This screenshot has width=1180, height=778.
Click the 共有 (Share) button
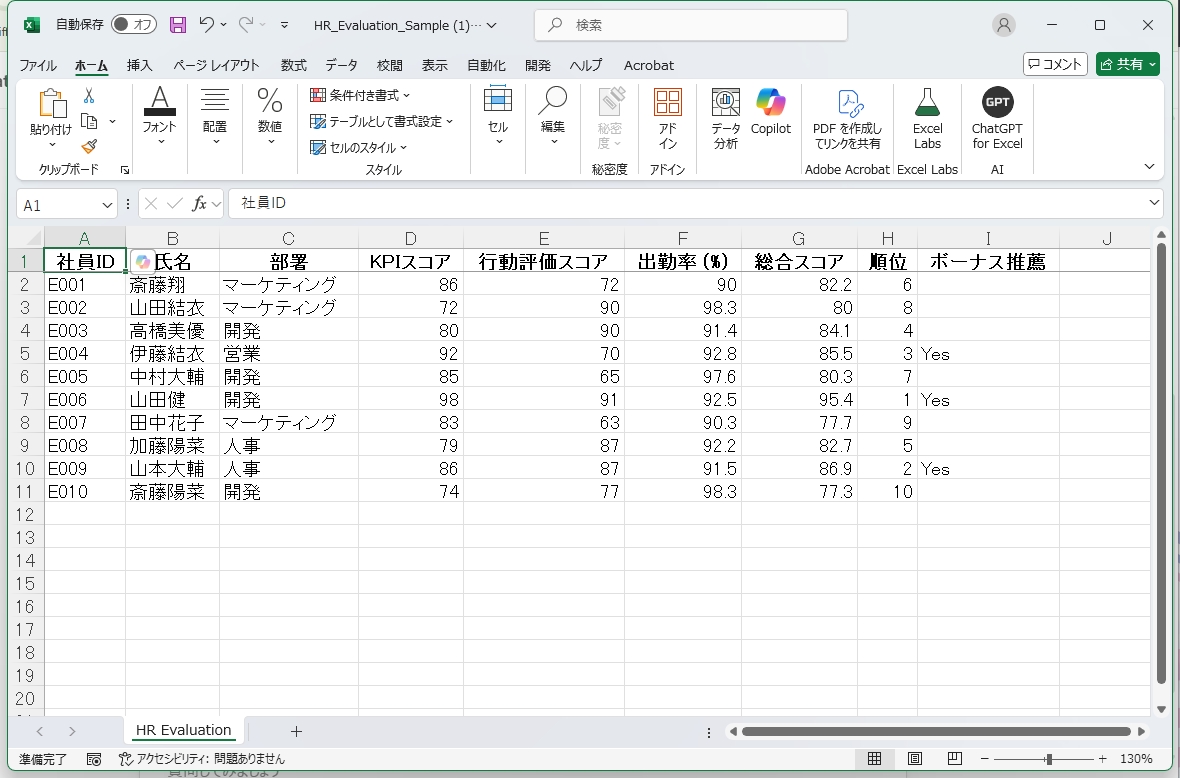[x=1128, y=63]
